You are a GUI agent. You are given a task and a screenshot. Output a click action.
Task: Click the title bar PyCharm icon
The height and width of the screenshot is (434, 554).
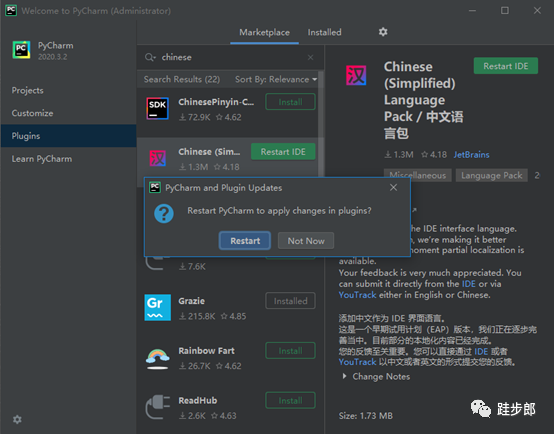tap(11, 10)
